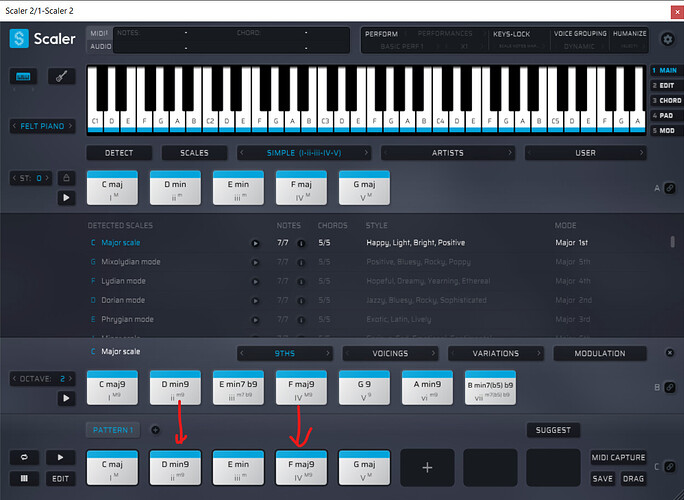Click section B link icon
684x500 pixels.
[670, 387]
